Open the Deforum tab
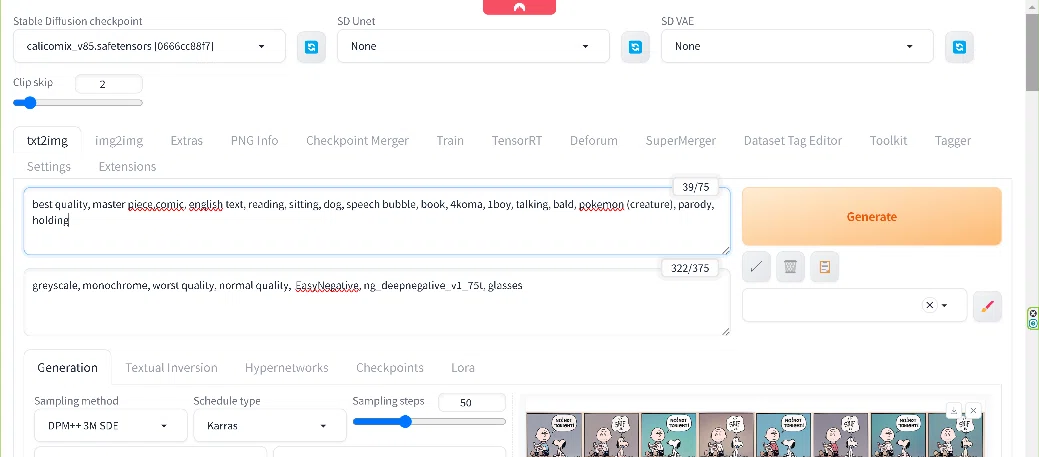Viewport: 1039px width, 457px height. point(594,140)
